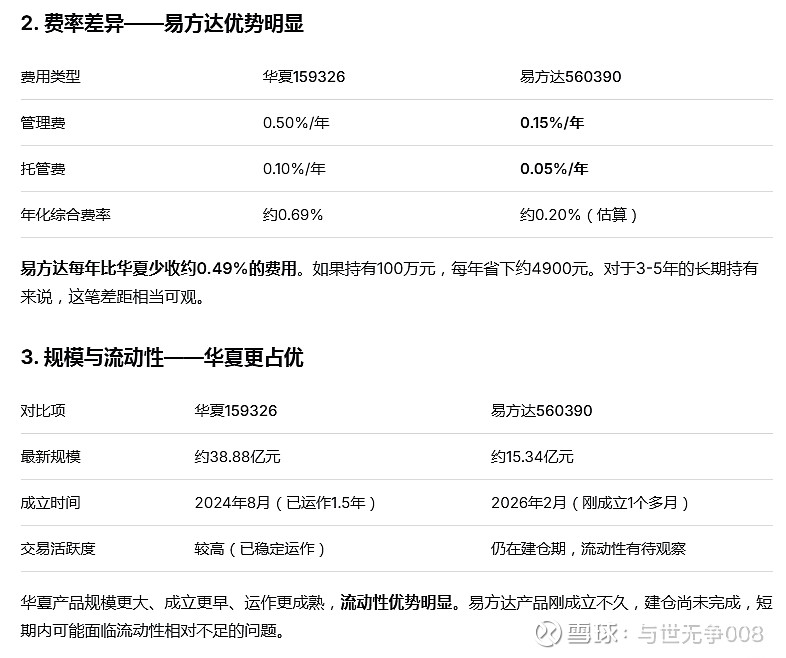The height and width of the screenshot is (658, 786).
Task: Click "易方达560390" in the scale table header
Action: coord(541,411)
